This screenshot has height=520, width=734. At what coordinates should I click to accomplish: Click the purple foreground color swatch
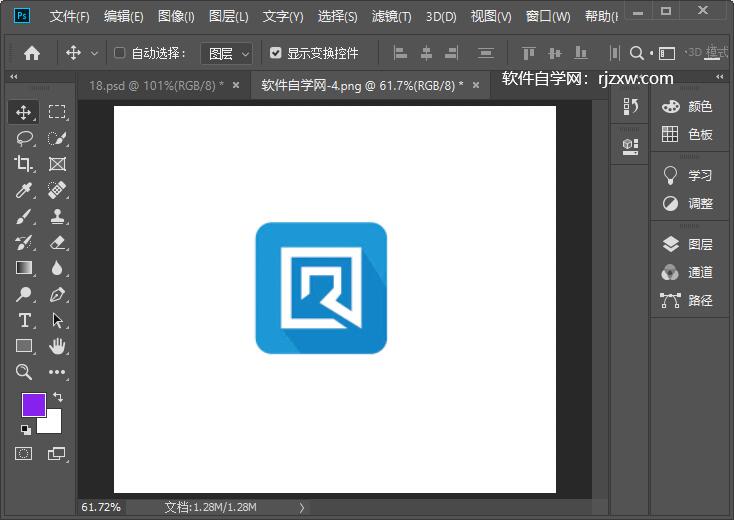pyautogui.click(x=34, y=404)
